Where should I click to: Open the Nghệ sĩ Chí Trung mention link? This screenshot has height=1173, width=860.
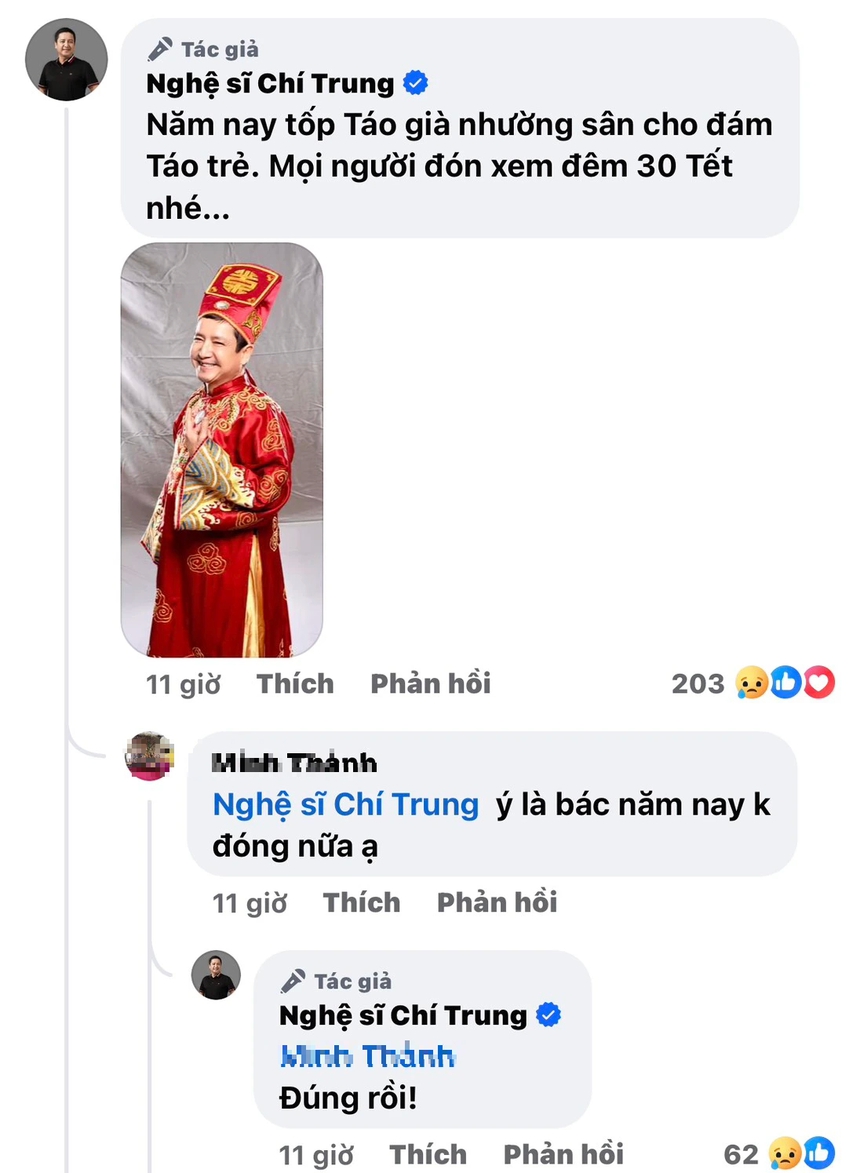point(346,805)
